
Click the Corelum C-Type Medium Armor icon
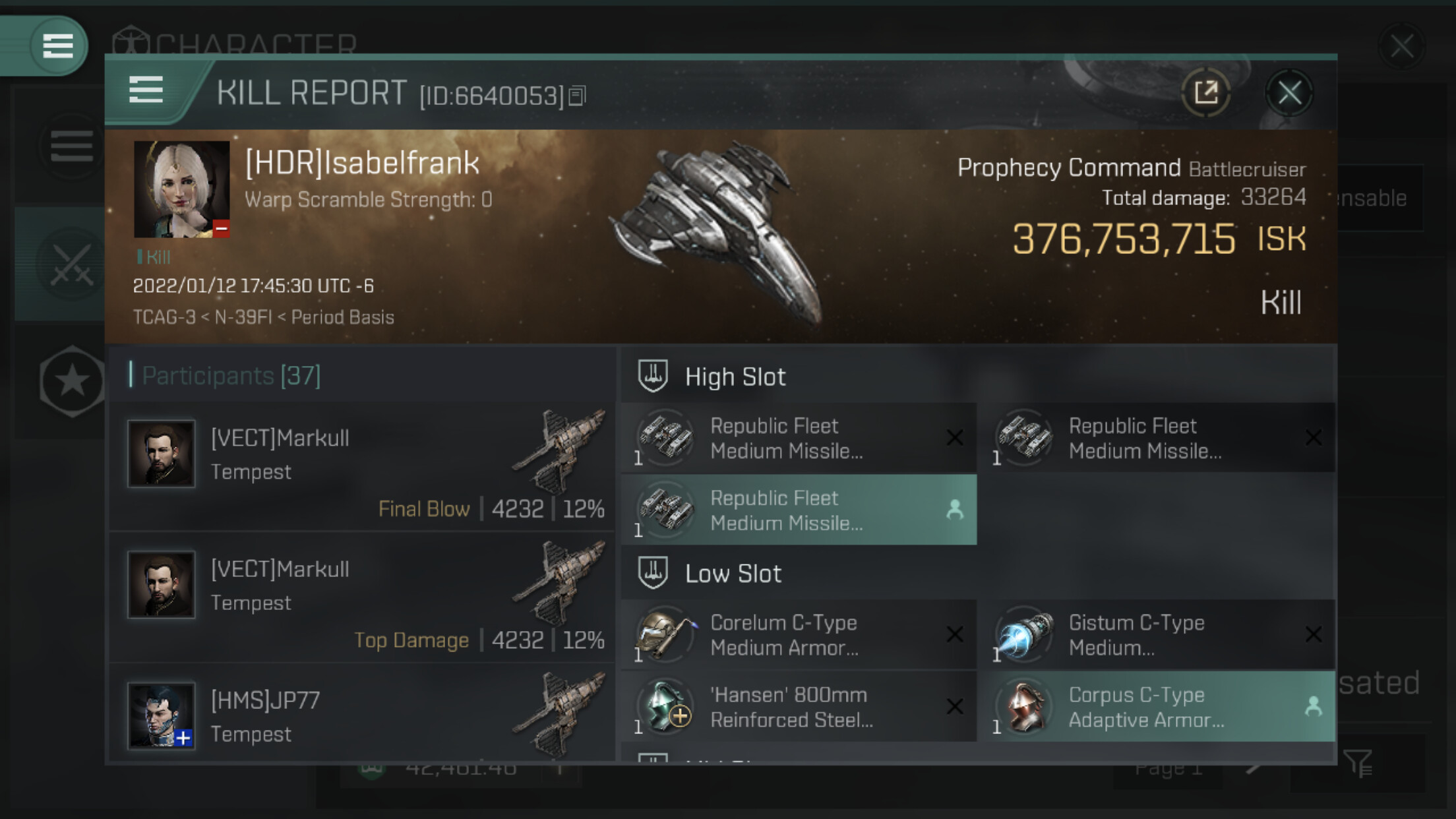coord(665,635)
